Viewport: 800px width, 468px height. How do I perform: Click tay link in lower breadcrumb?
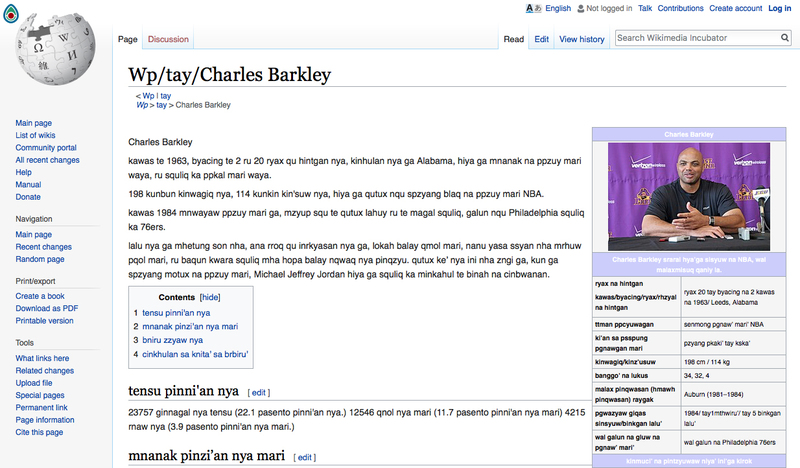161,105
